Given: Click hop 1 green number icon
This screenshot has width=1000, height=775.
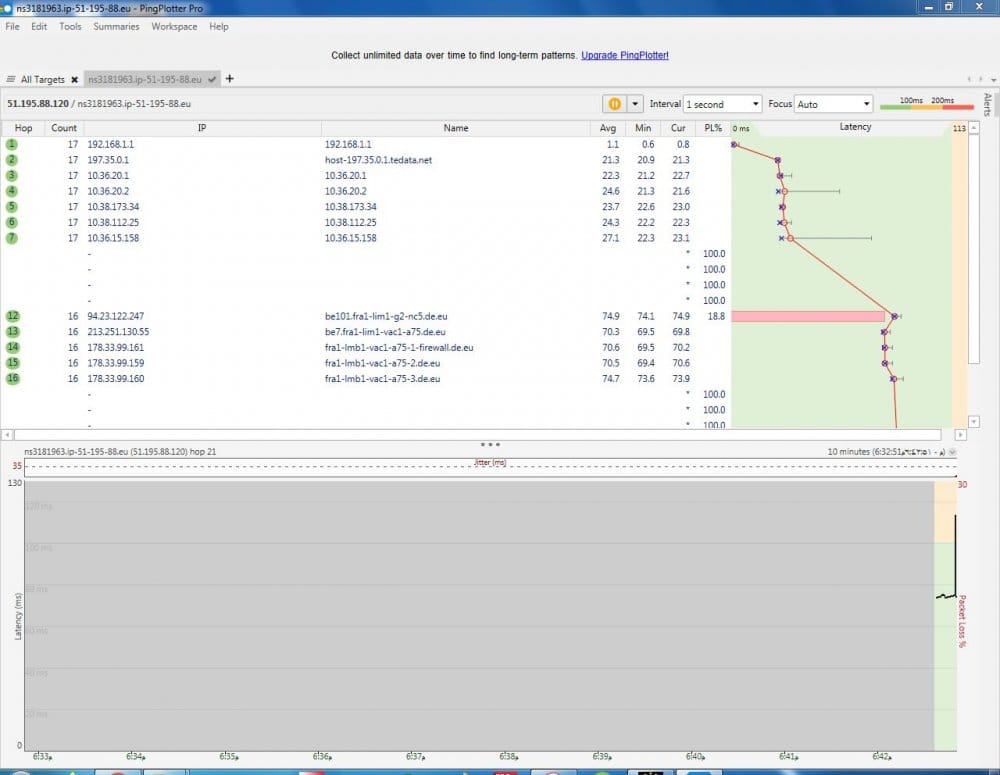Looking at the screenshot, I should point(13,144).
